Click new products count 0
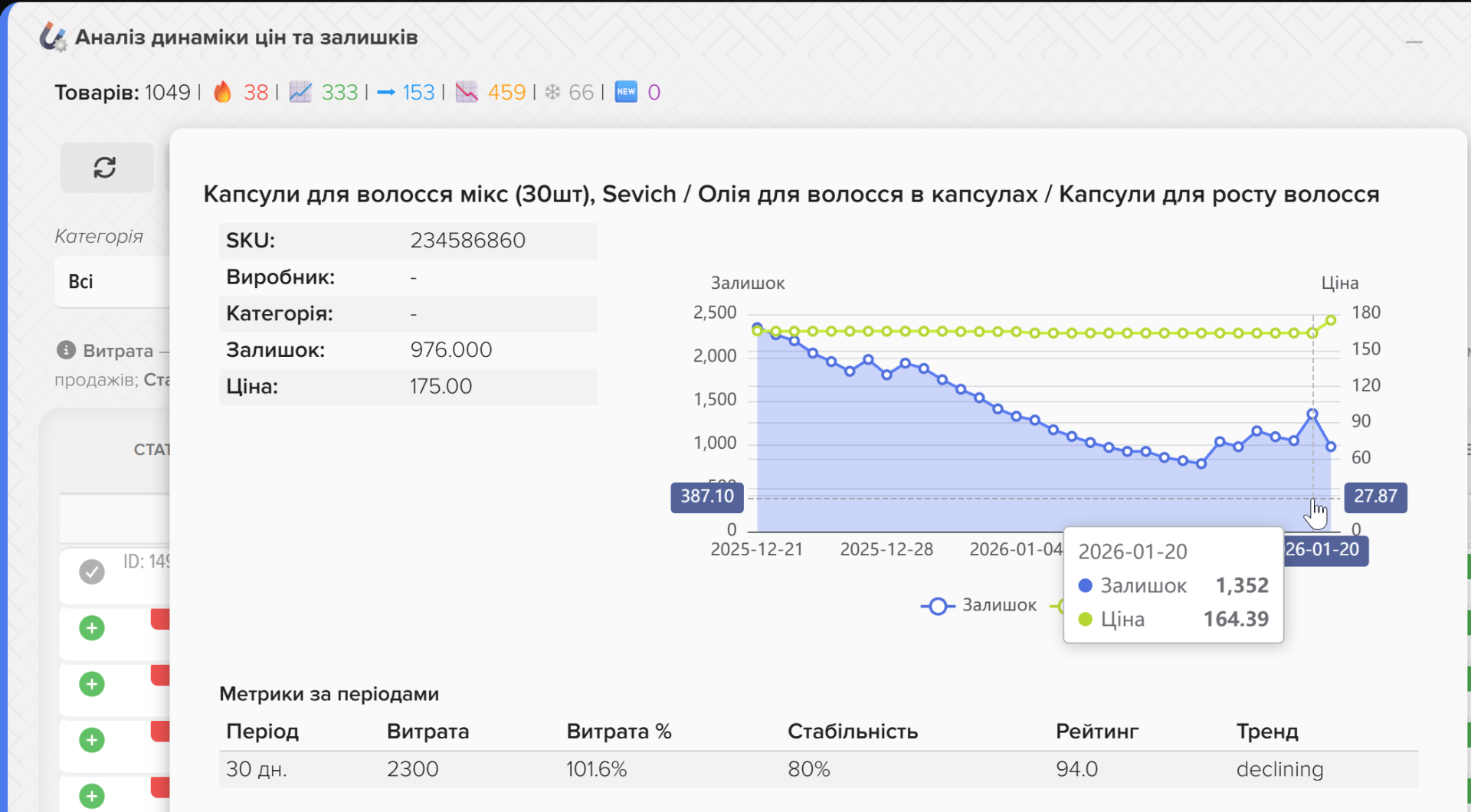 [654, 92]
